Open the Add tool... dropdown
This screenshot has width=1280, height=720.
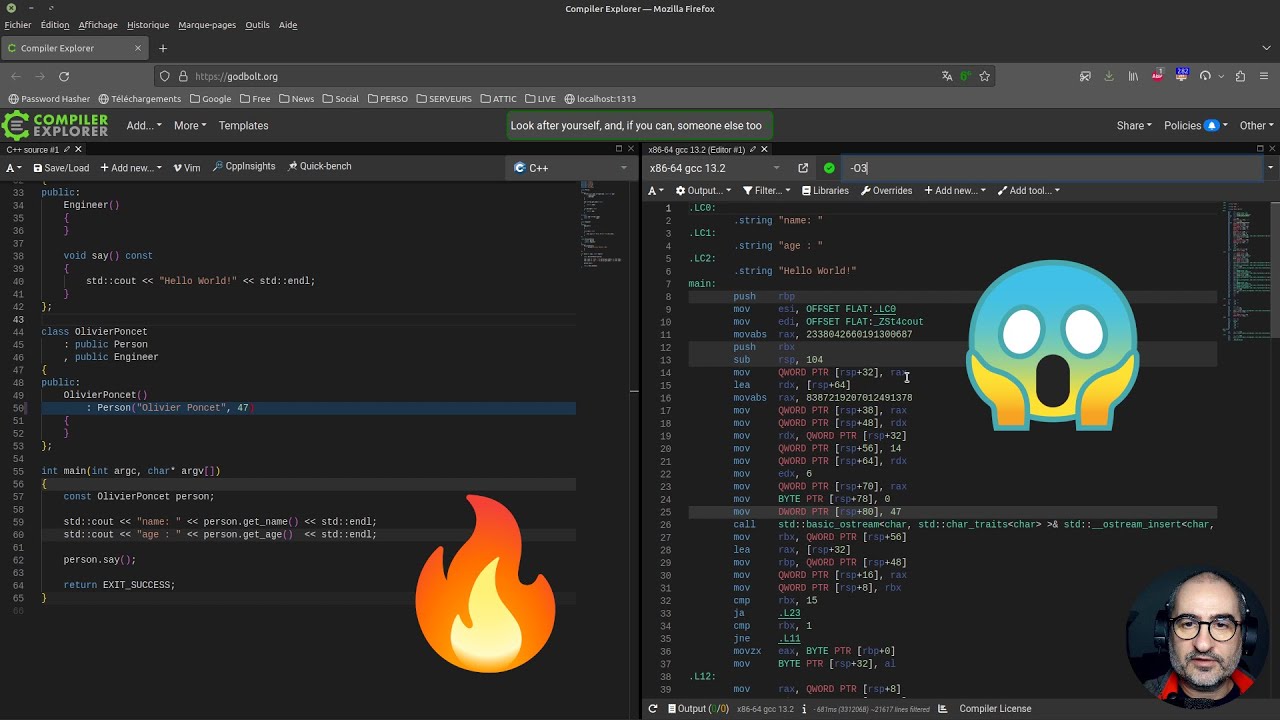pos(1029,191)
